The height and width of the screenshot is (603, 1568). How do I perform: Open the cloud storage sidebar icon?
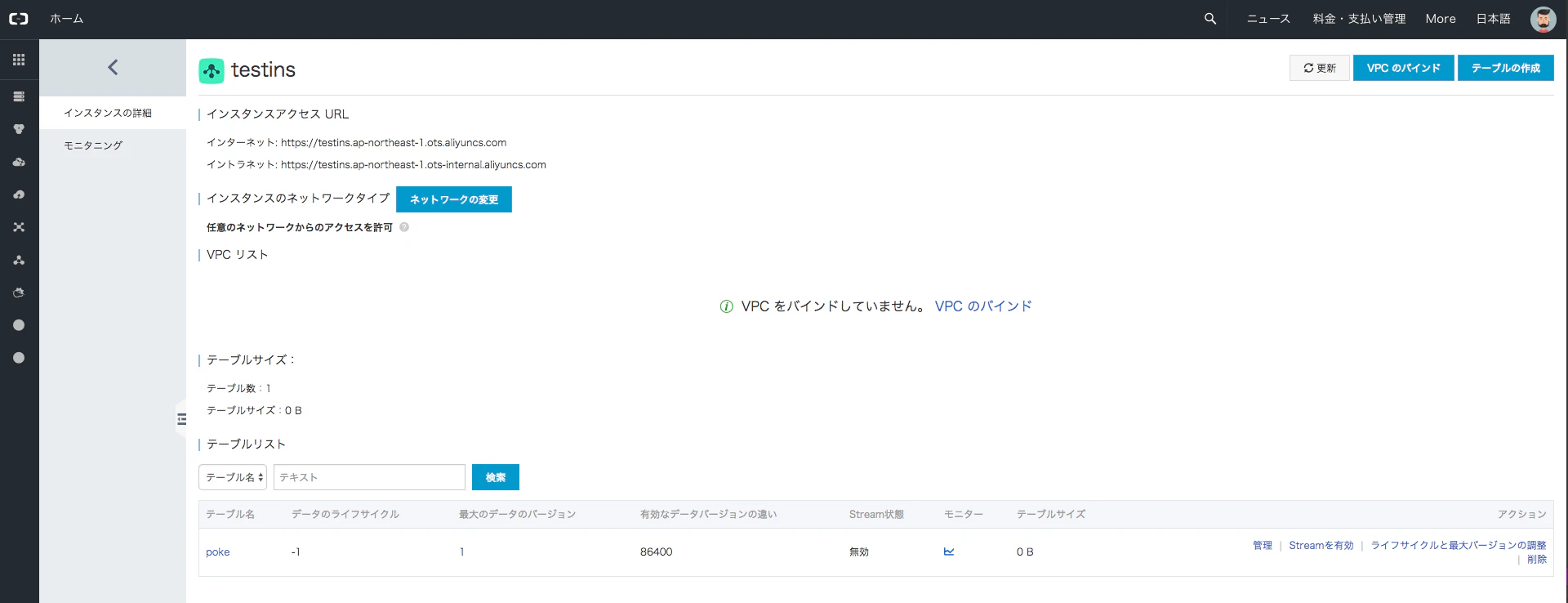coord(19,162)
